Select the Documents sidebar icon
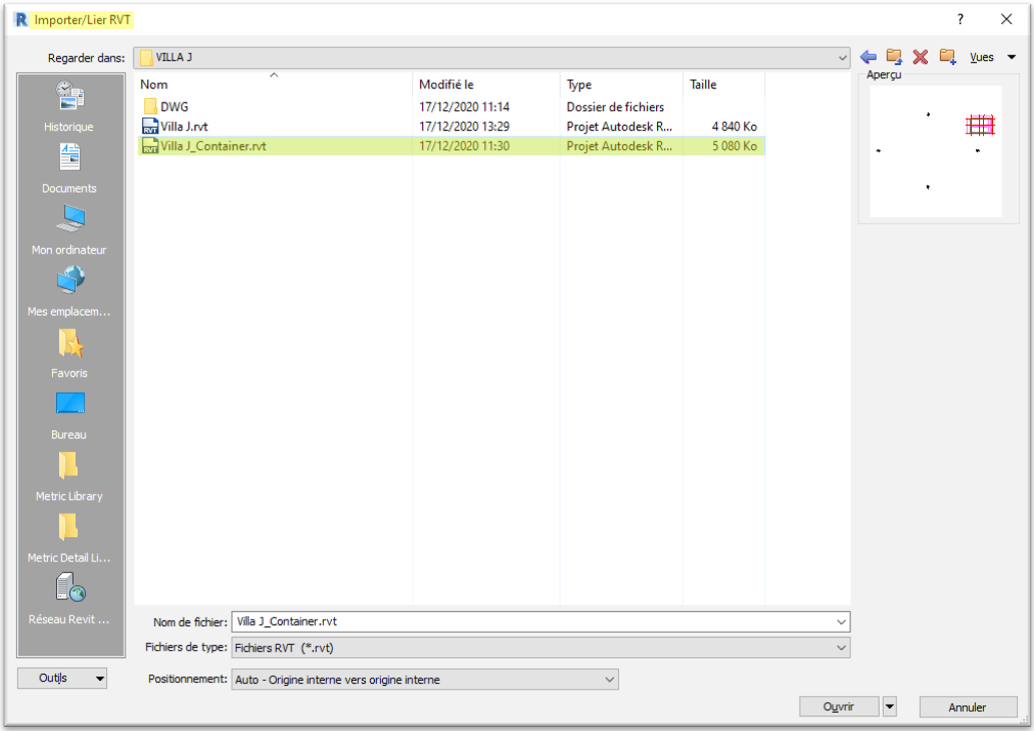Viewport: 1034px width, 731px height. 69,168
